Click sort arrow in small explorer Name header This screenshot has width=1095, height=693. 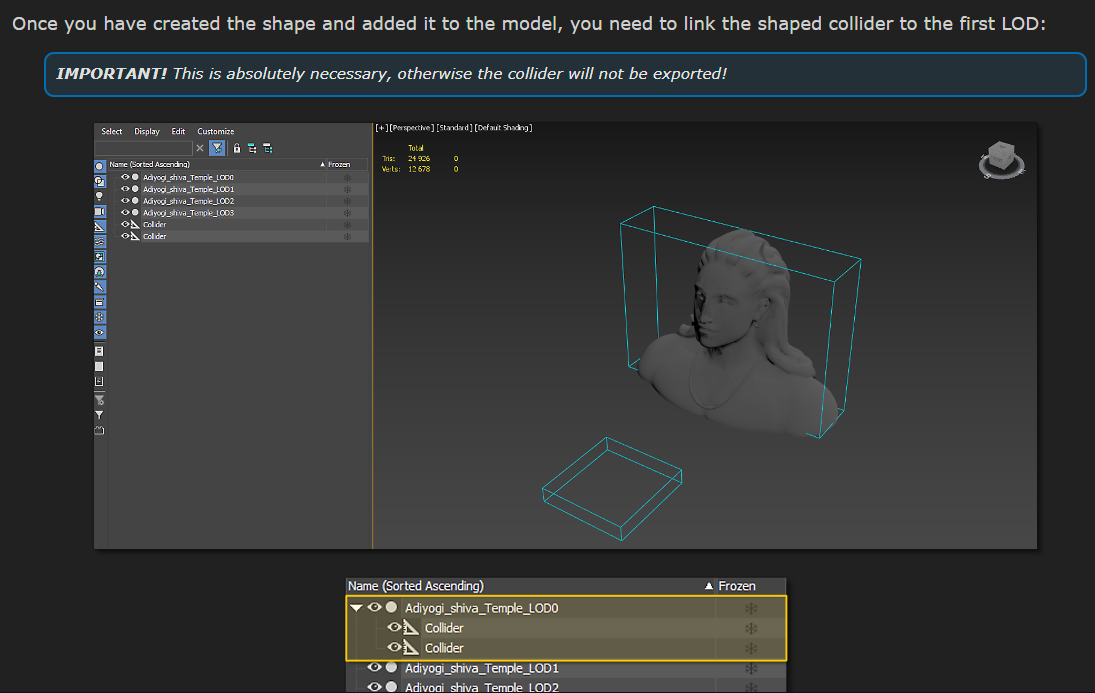click(x=322, y=165)
